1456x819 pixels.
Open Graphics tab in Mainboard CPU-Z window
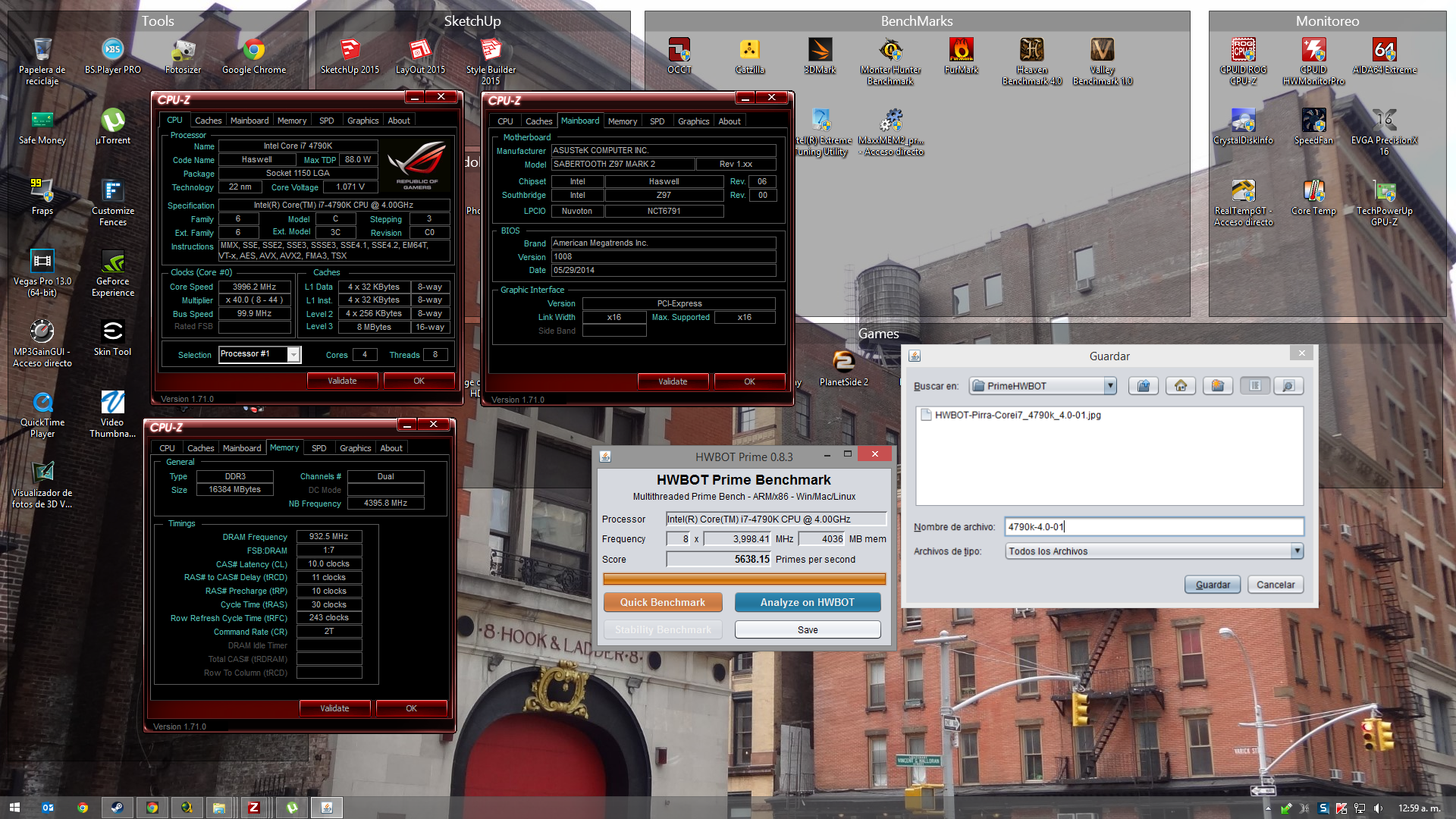pyautogui.click(x=693, y=121)
